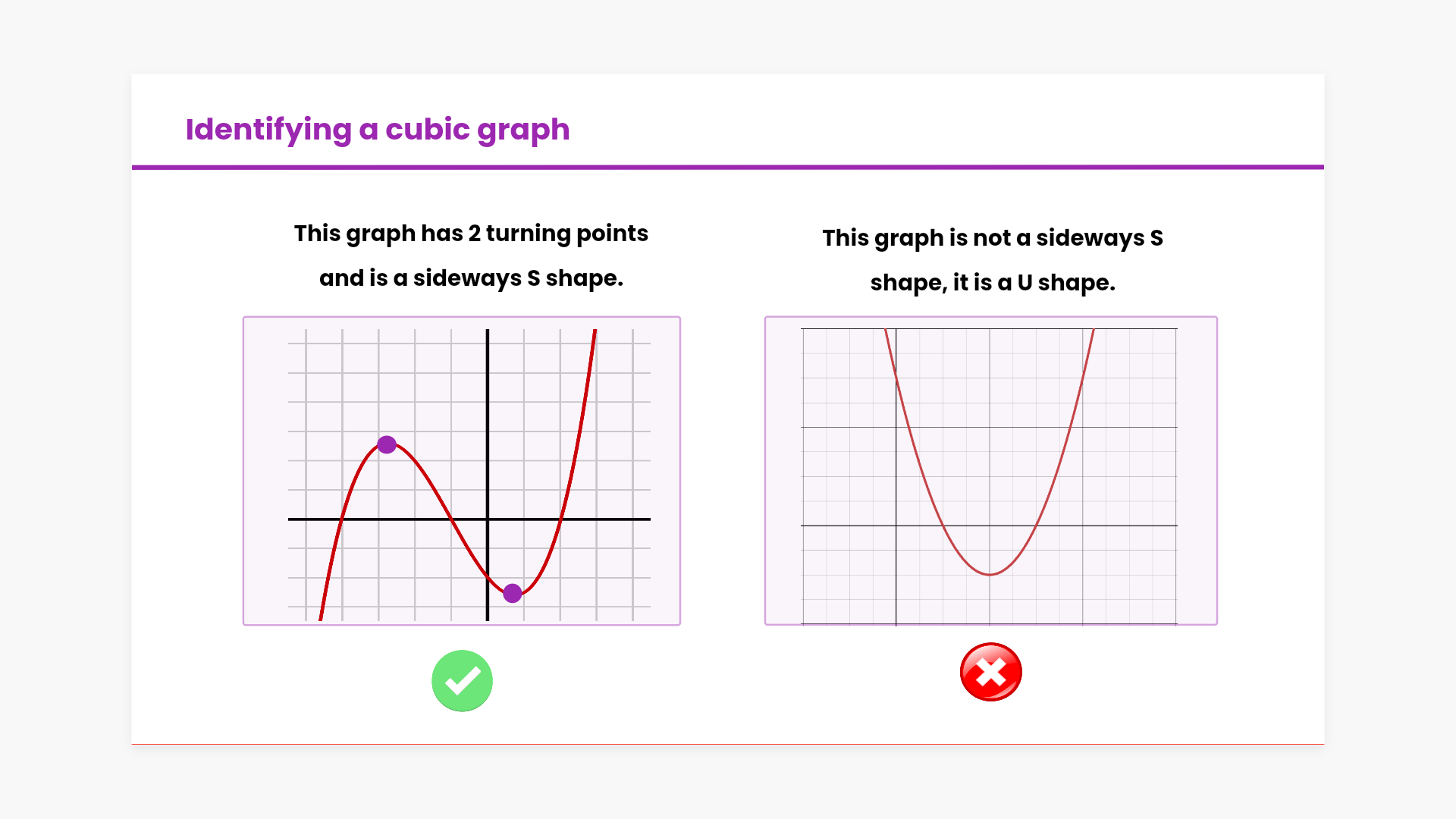
Task: Click the slide title 'Identifying a cubic graph'
Action: pyautogui.click(x=377, y=130)
